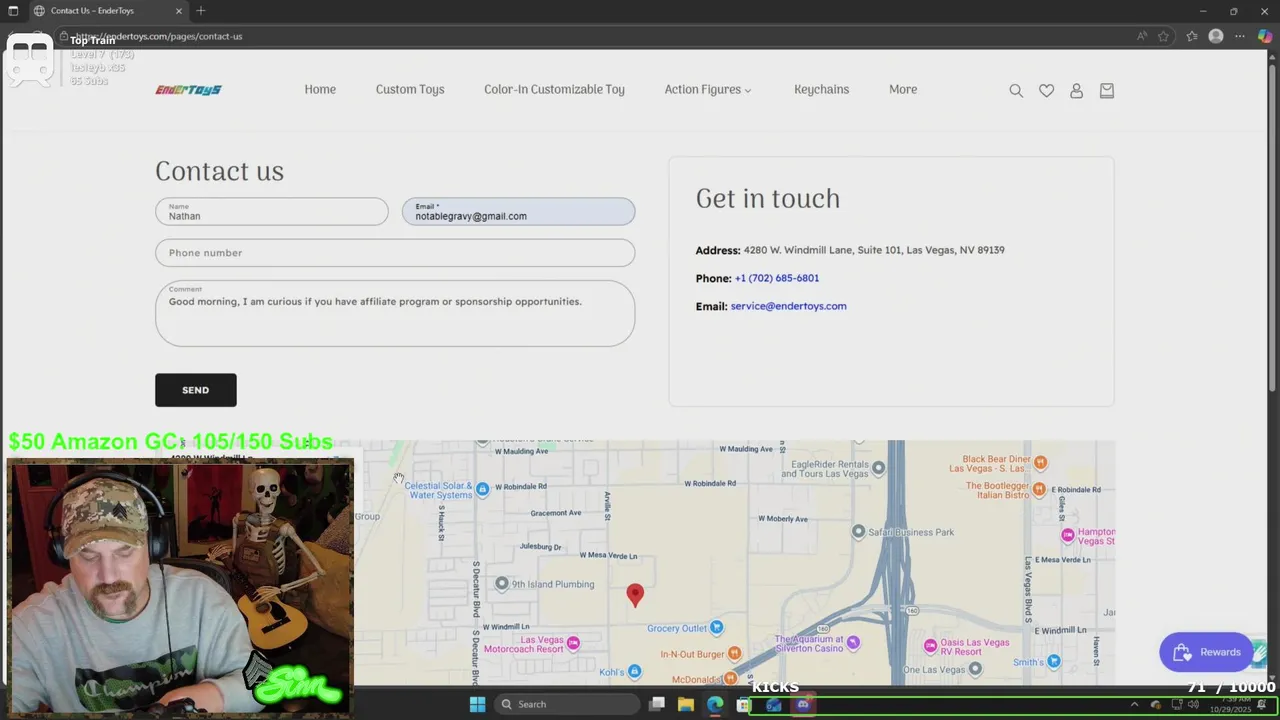Click the Windows taskbar Search box
Viewport: 1280px width, 720px height.
(567, 704)
